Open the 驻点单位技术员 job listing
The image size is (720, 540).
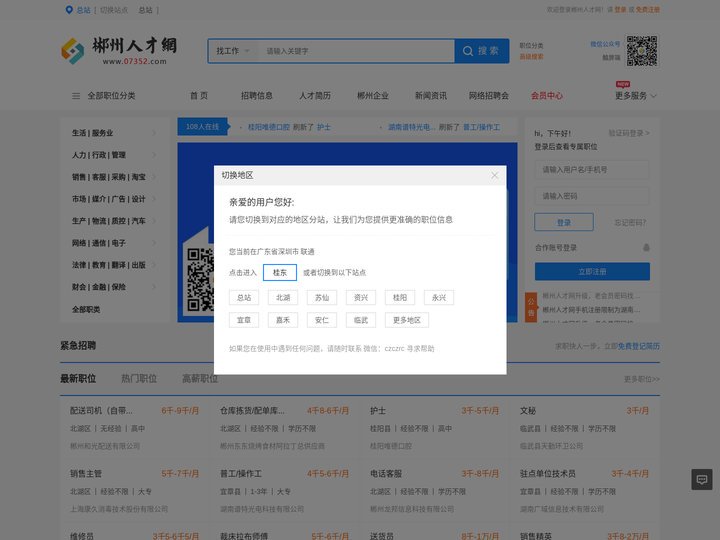tap(548, 473)
